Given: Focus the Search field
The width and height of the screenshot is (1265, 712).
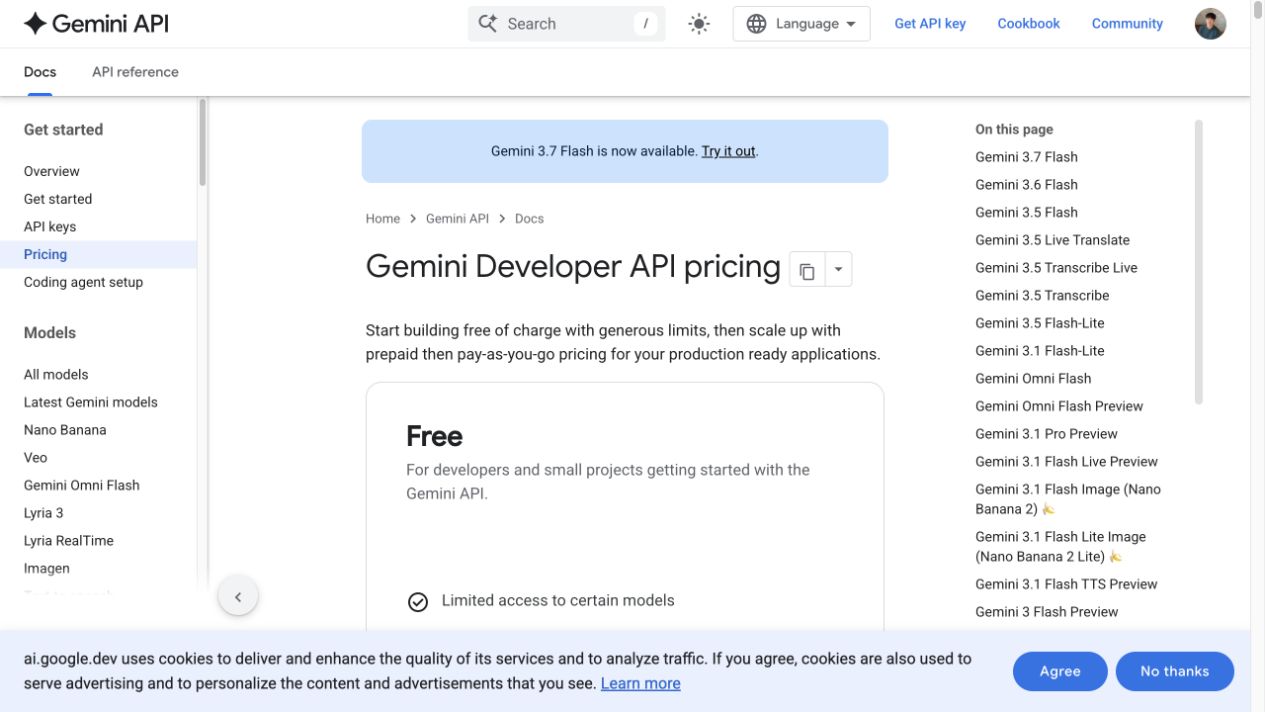Looking at the screenshot, I should coord(567,24).
